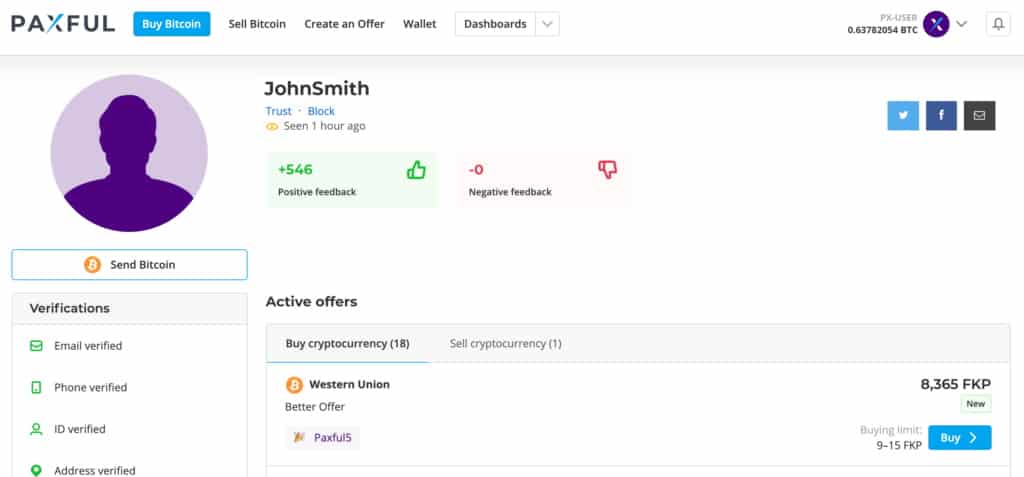1024x477 pixels.
Task: Open the notifications bell
Action: (998, 24)
